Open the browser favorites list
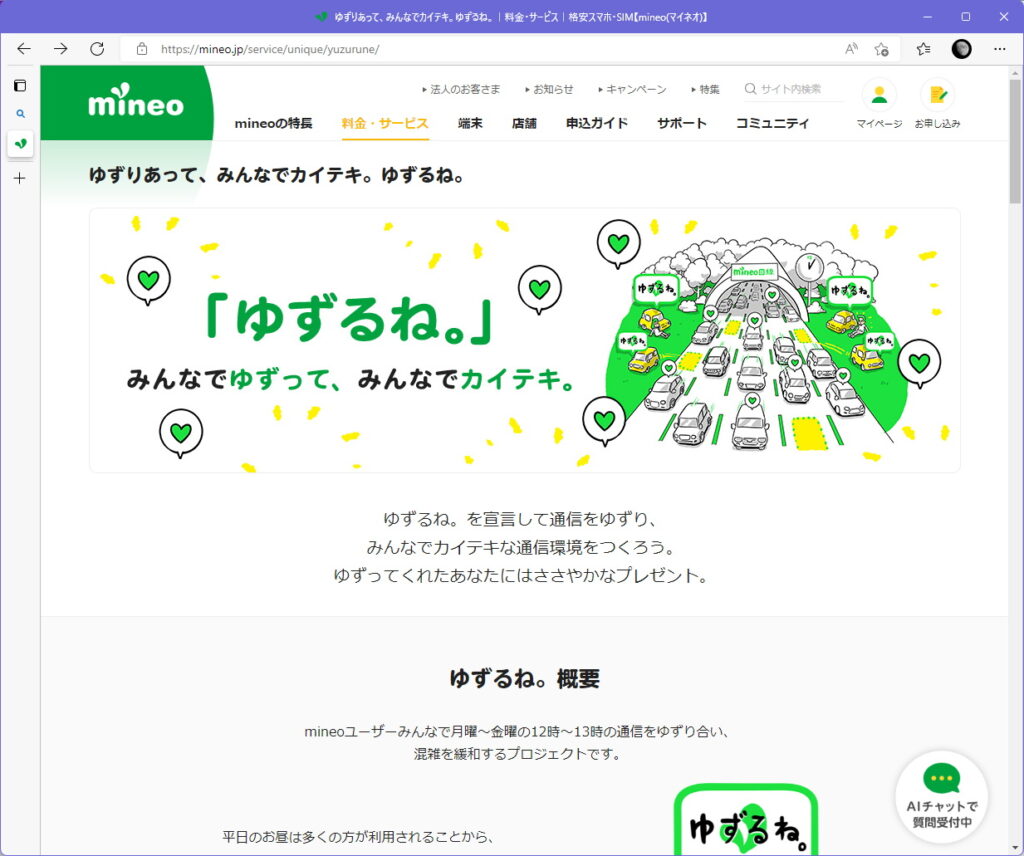This screenshot has width=1024, height=856. click(923, 49)
